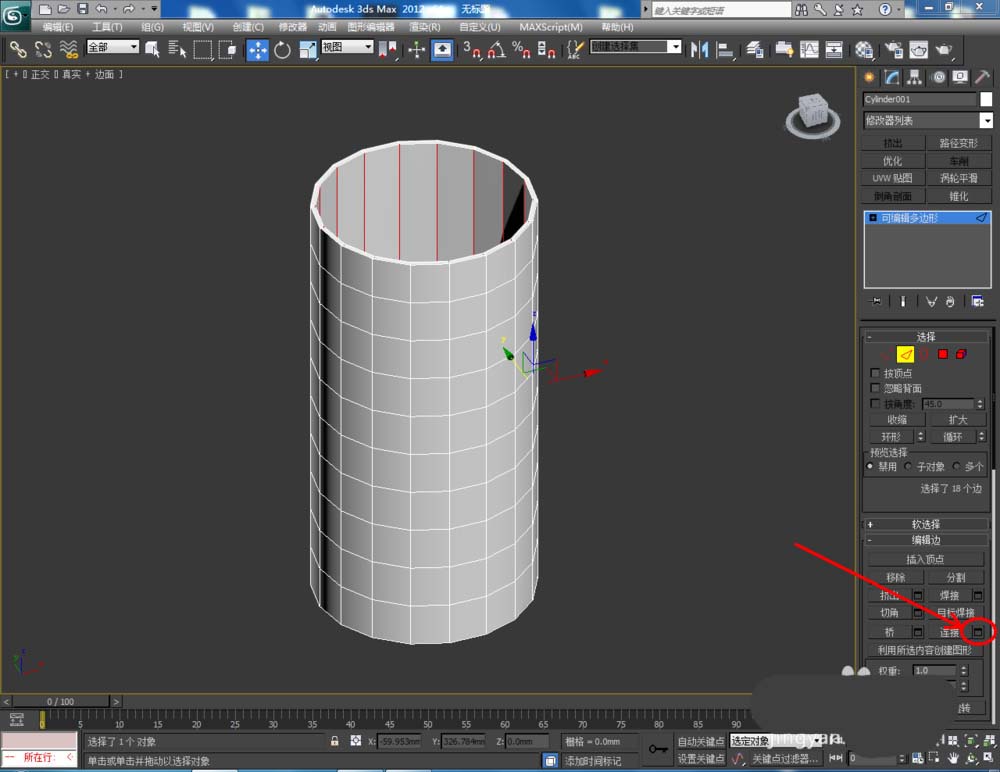Screen dimensions: 1000x772
Task: Select the Edge sub-object level icon
Action: (x=904, y=354)
